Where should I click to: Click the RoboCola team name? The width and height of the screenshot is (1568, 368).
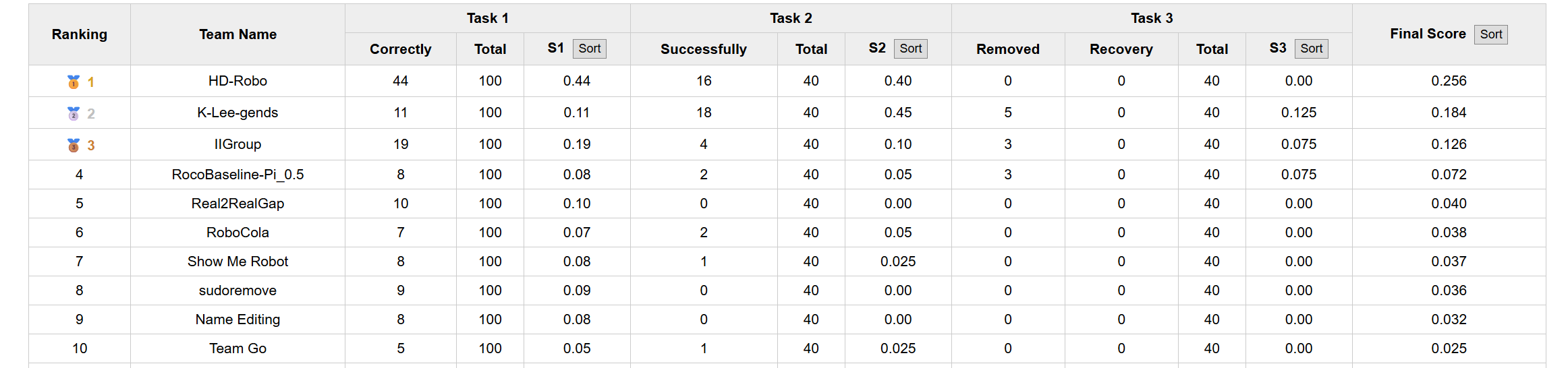tap(237, 233)
